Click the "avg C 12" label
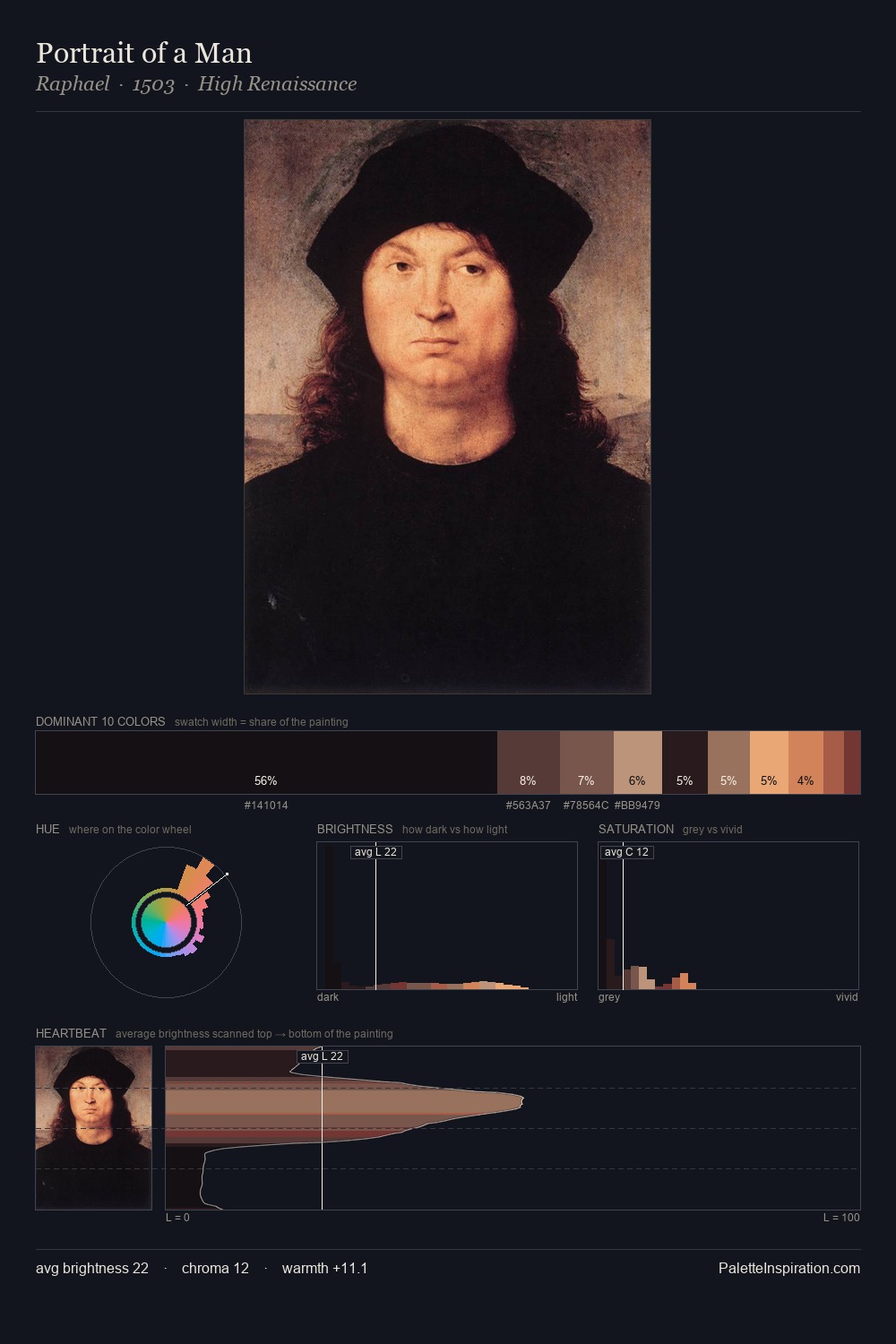This screenshot has width=896, height=1344. [626, 852]
